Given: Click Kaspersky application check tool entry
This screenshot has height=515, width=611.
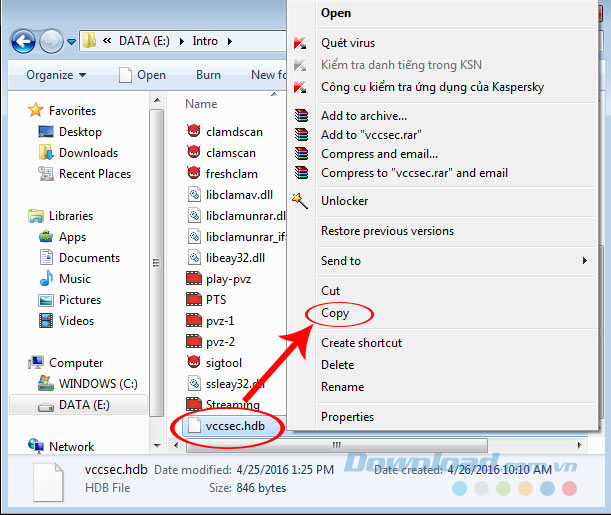Looking at the screenshot, I should [x=432, y=87].
